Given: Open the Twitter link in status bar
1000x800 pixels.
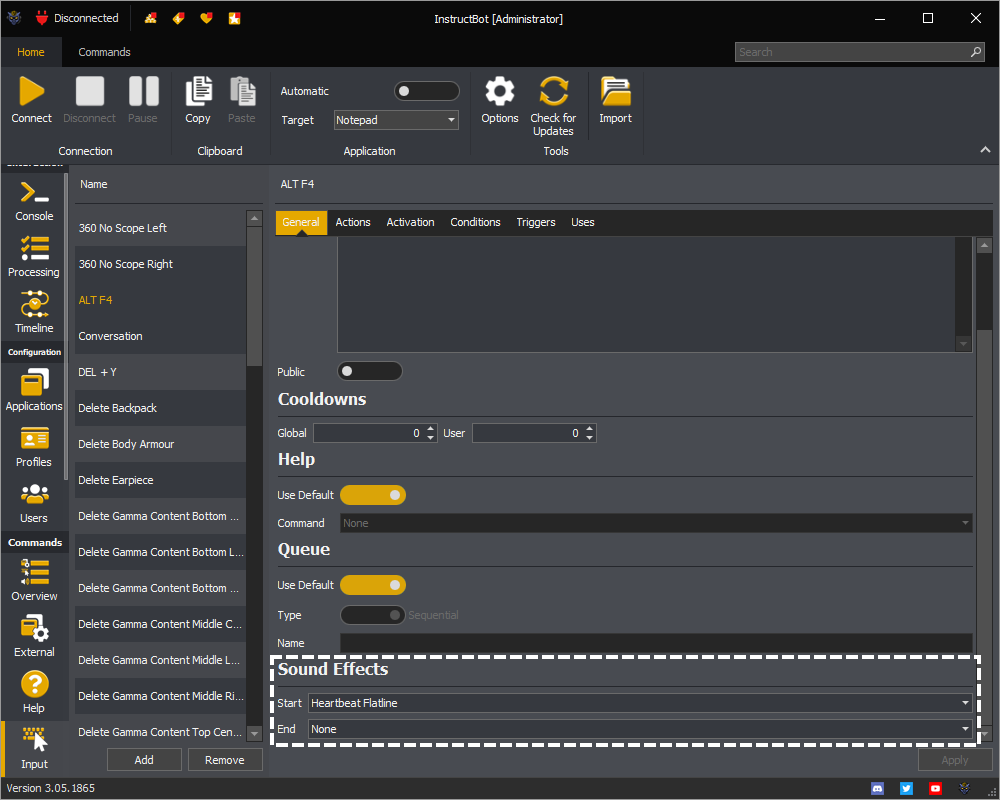Looking at the screenshot, I should 906,789.
